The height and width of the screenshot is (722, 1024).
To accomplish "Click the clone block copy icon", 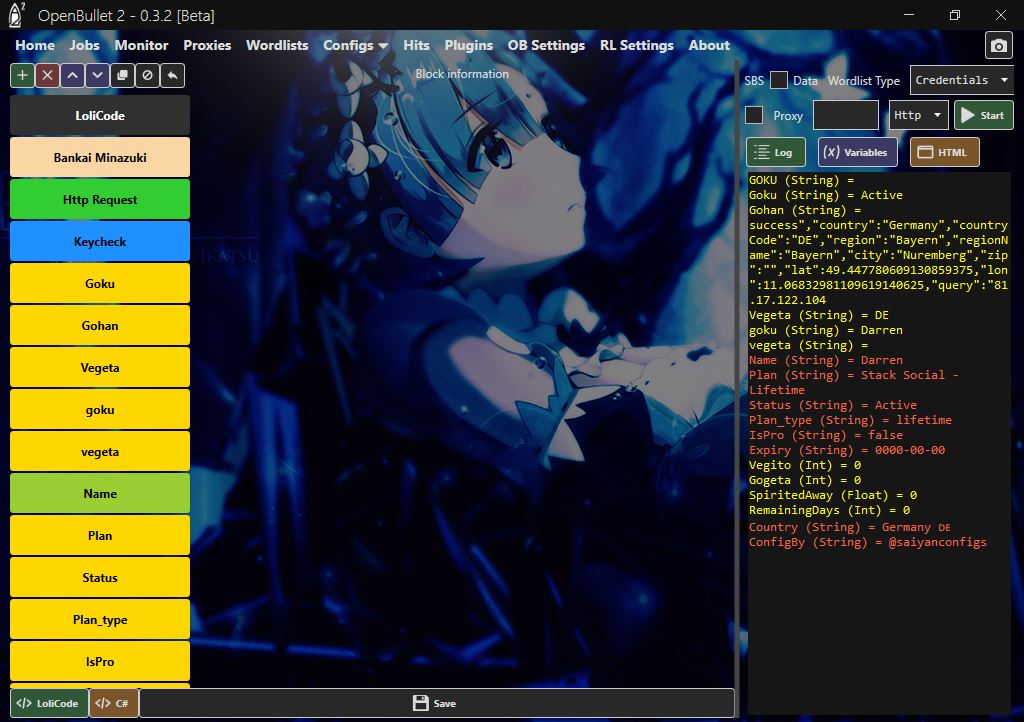I will coord(122,75).
